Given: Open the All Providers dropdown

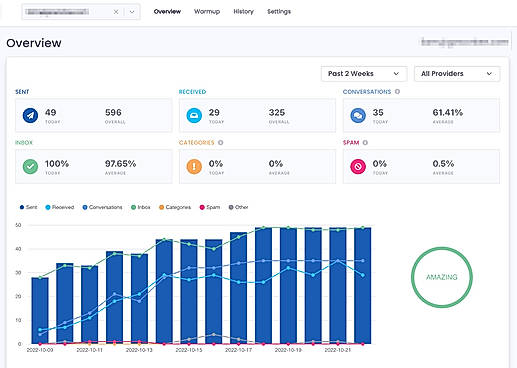Looking at the screenshot, I should pyautogui.click(x=457, y=74).
